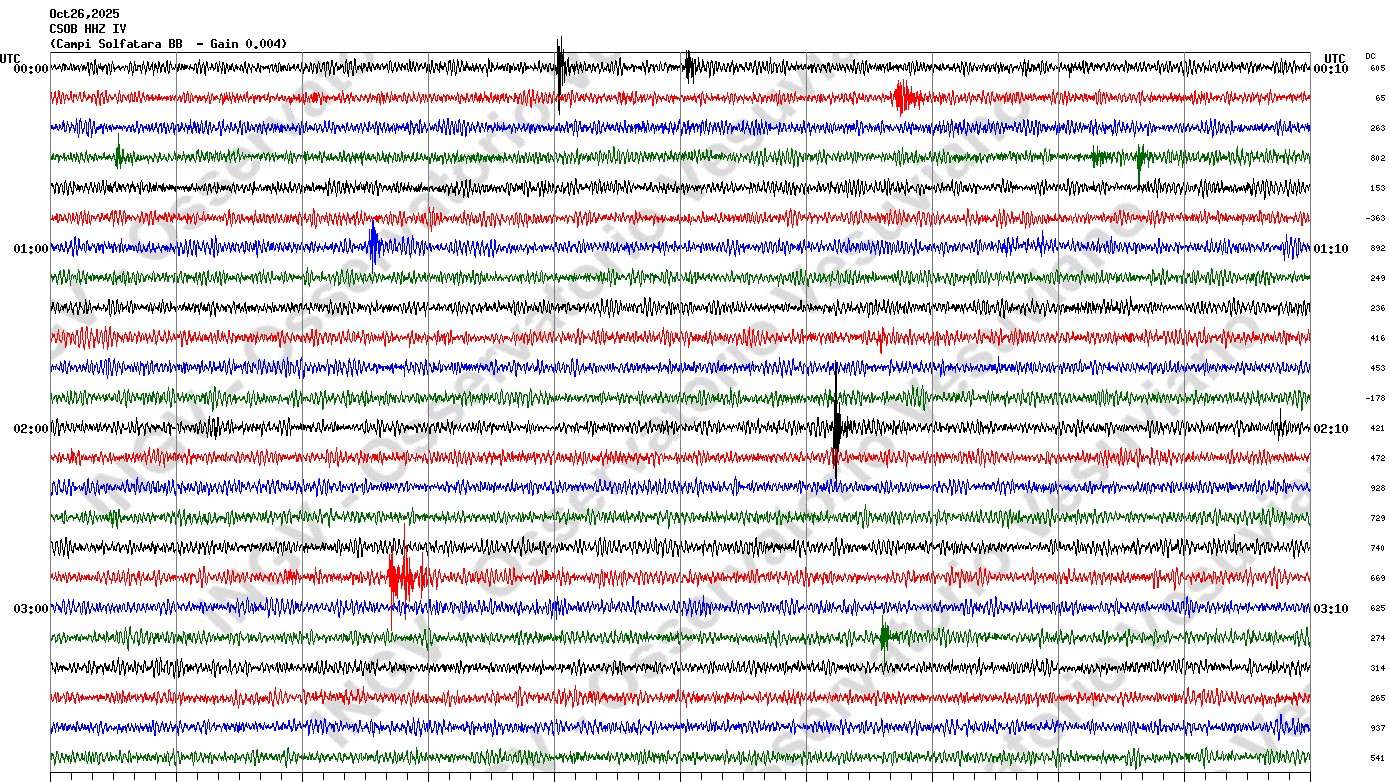Click the large black spike on 02:00 trace
The width and height of the screenshot is (1389, 782).
836,428
